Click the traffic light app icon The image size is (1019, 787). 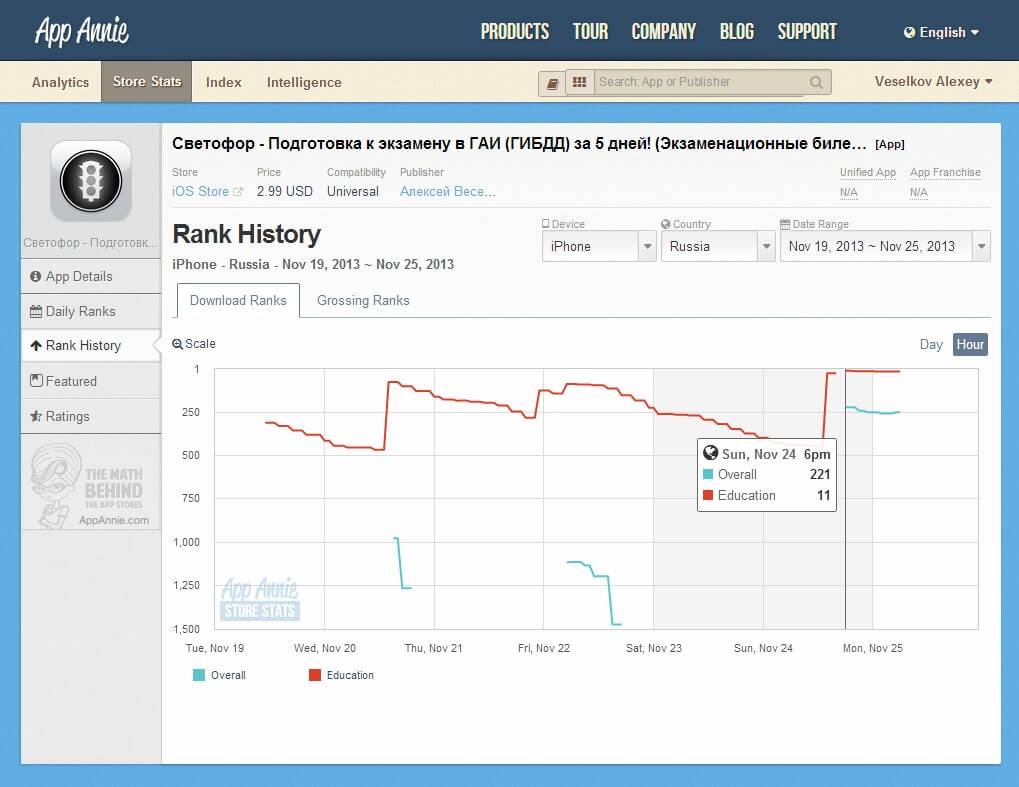pos(91,181)
